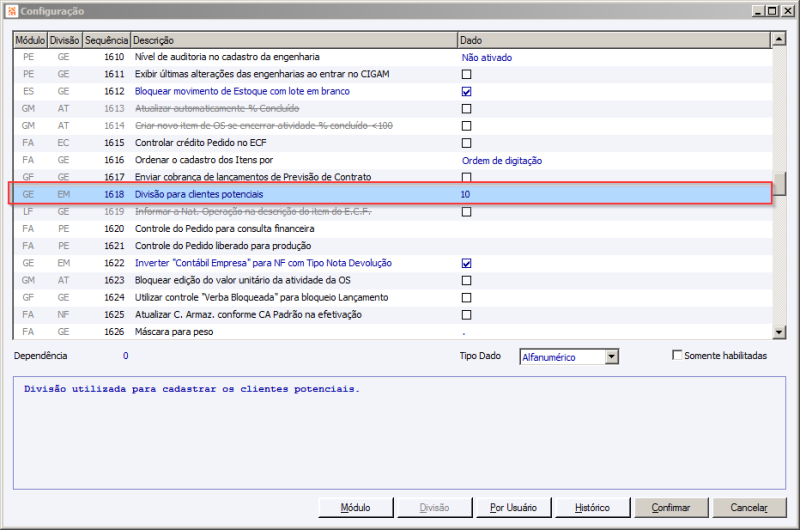This screenshot has height=530, width=800.
Task: Uncheck Inverter Contábil Empresa row 1622 checkbox
Action: 466,263
